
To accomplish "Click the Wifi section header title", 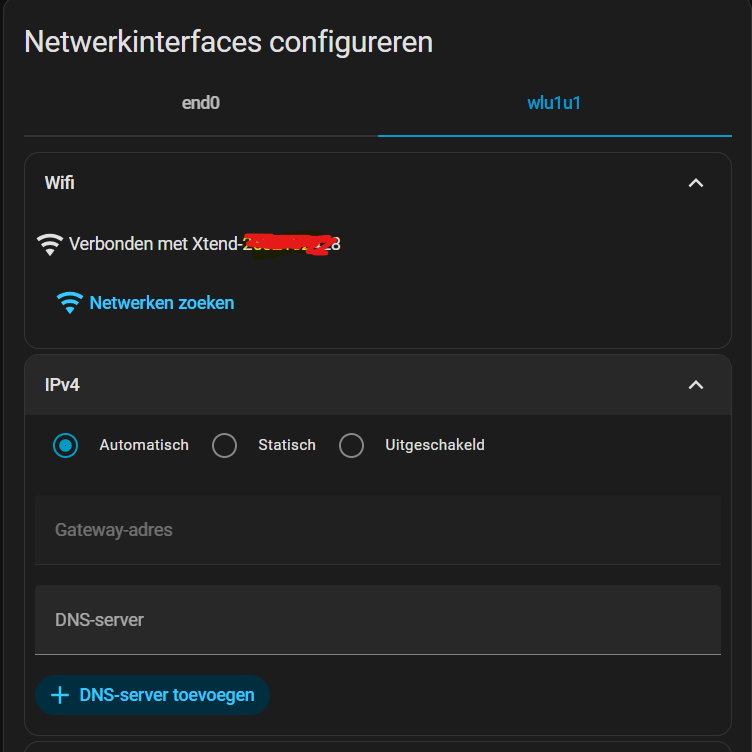I will (60, 183).
